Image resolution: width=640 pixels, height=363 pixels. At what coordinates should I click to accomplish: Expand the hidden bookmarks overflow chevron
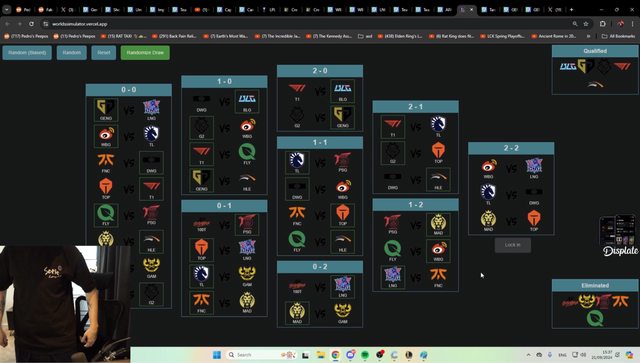pyautogui.click(x=588, y=36)
